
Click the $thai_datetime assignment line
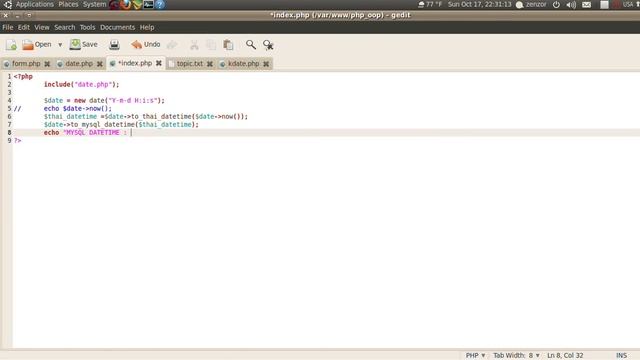click(x=146, y=116)
